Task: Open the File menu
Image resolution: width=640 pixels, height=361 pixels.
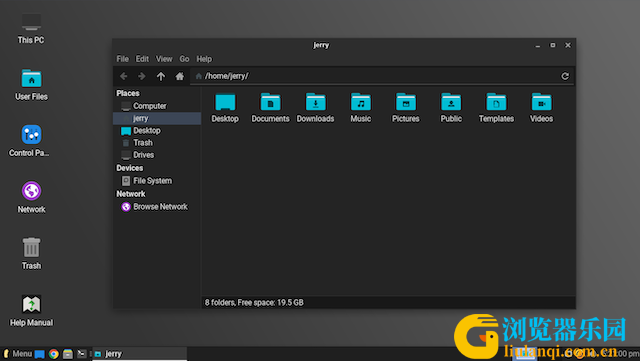Action: pyautogui.click(x=122, y=59)
